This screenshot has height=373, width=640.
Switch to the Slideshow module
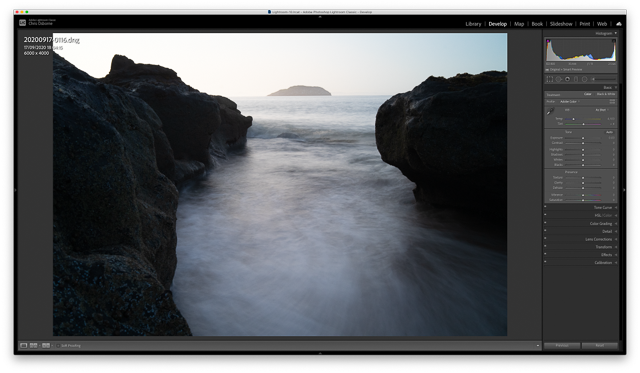pos(561,24)
